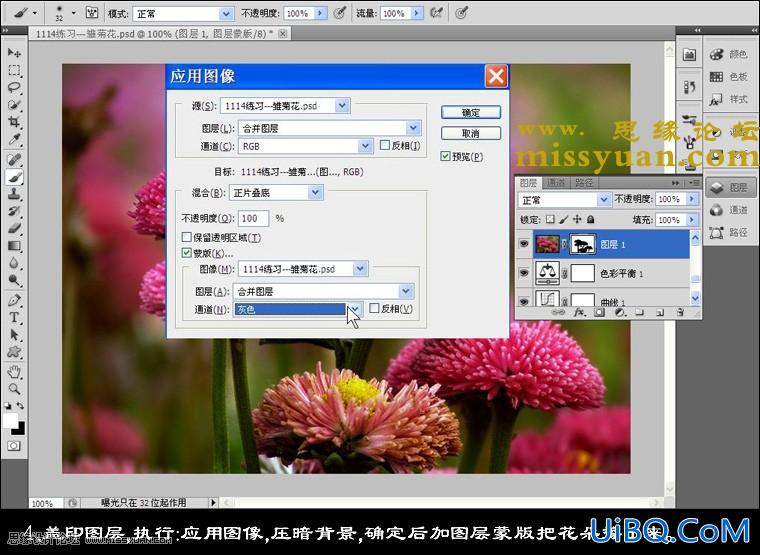Screen dimensions: 760x555
Task: Select the Hand tool
Action: tap(14, 372)
